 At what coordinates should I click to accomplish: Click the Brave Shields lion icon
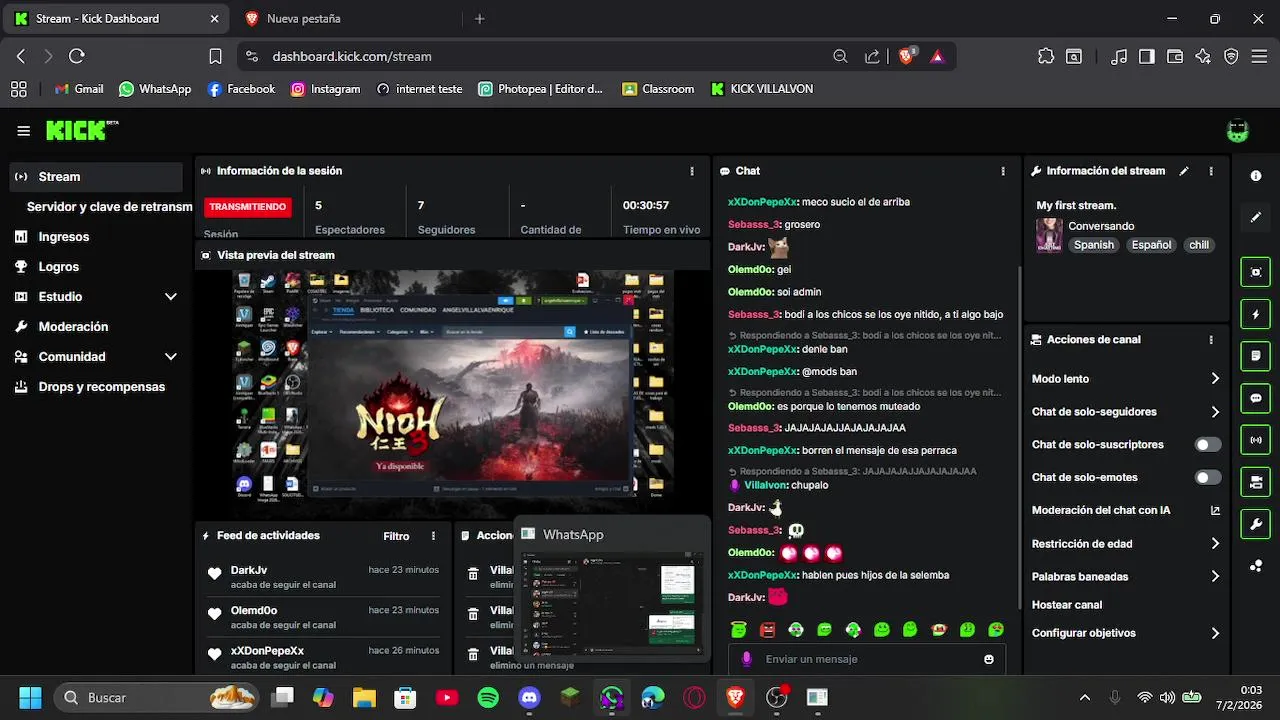pos(906,57)
